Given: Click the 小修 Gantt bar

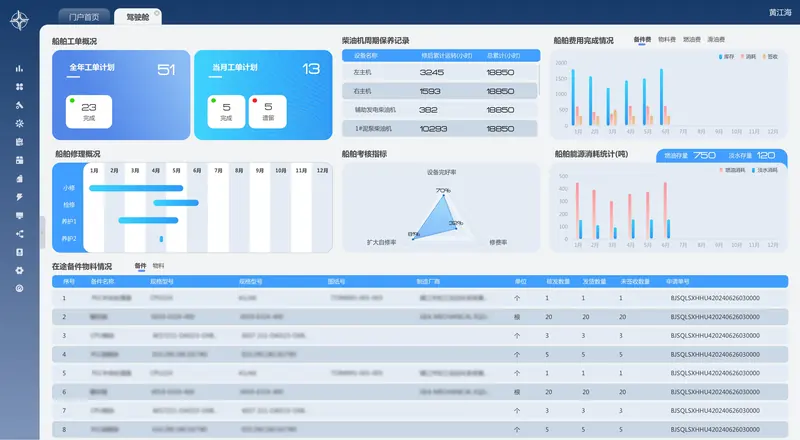Looking at the screenshot, I should [136, 188].
